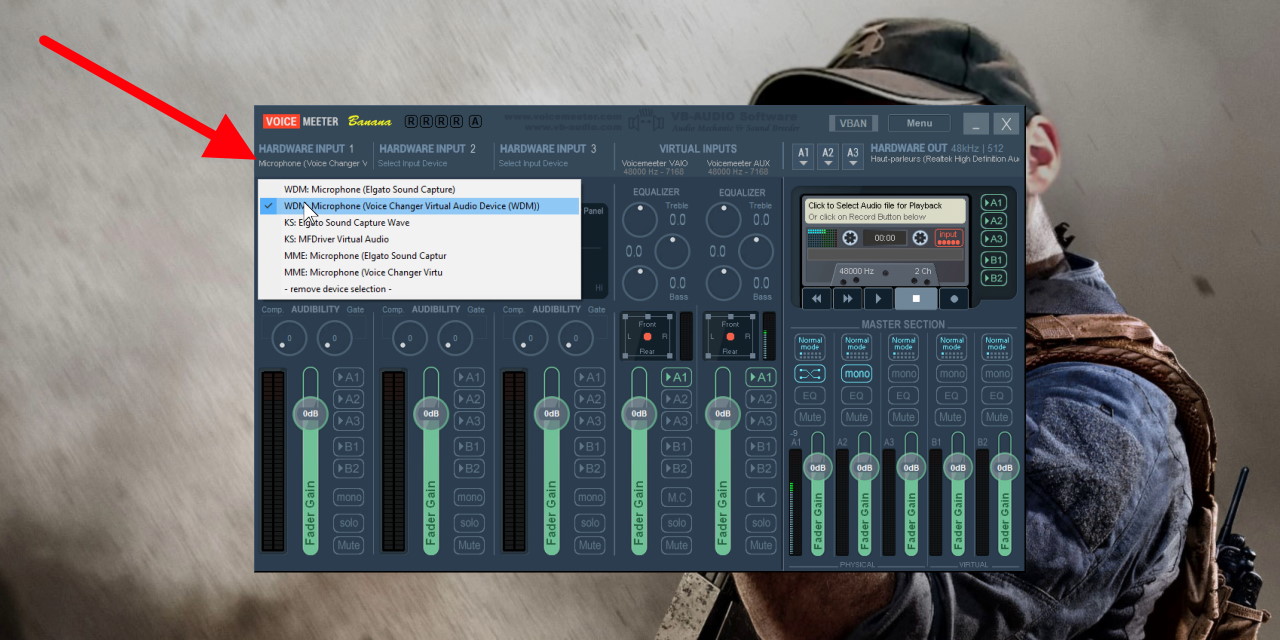Click the Comp. knob on Hardware Input 1
This screenshot has width=1280, height=640.
289,338
